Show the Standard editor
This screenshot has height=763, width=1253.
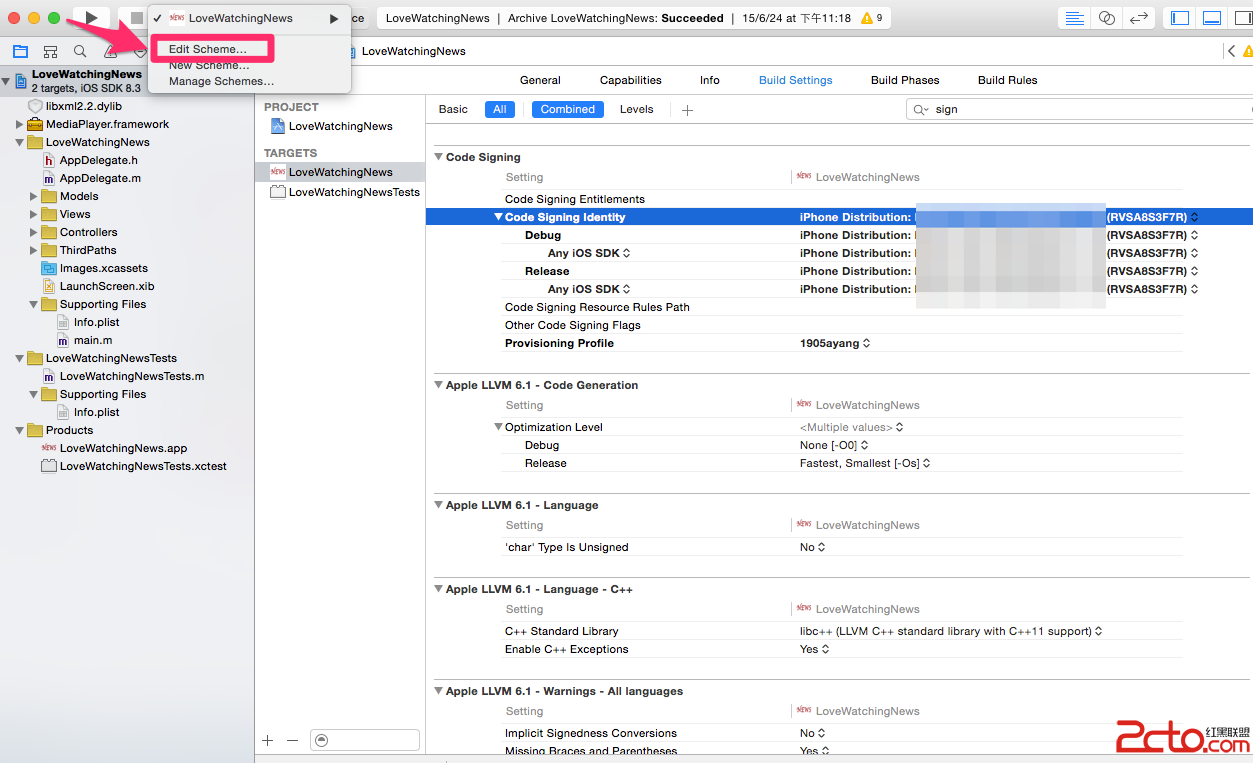[1074, 18]
